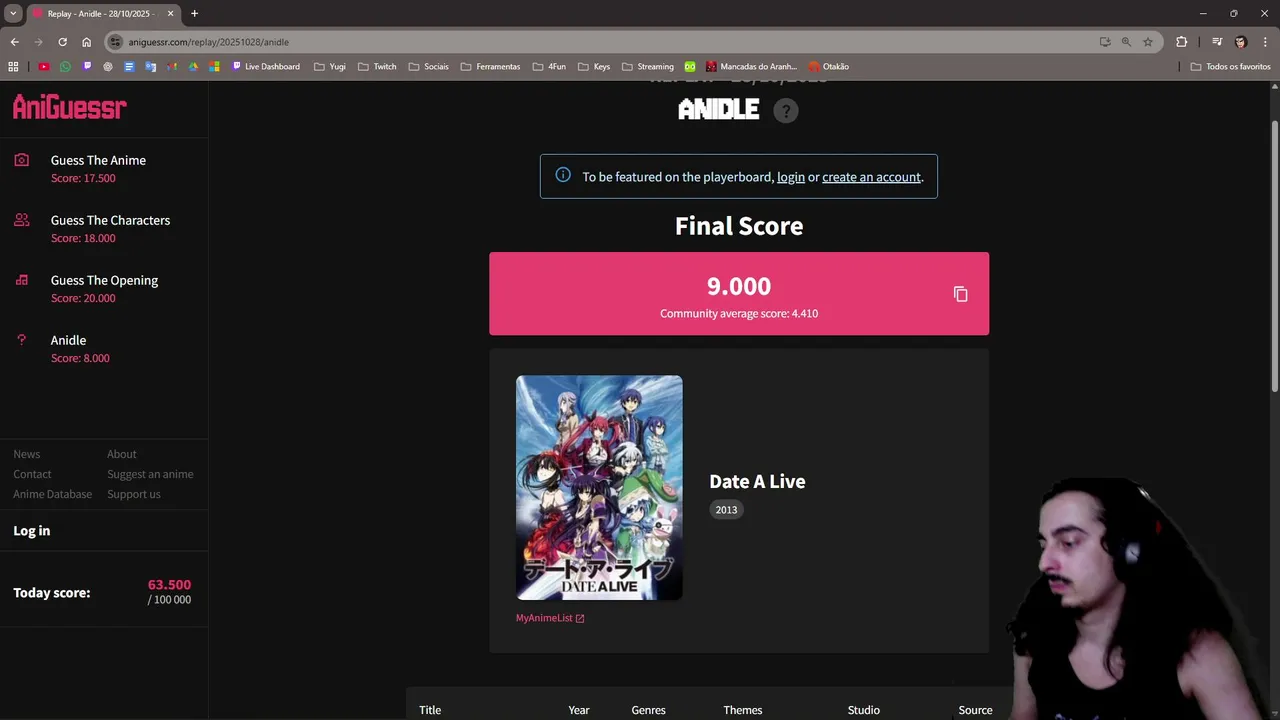Copy the final score with copy icon

tap(960, 294)
